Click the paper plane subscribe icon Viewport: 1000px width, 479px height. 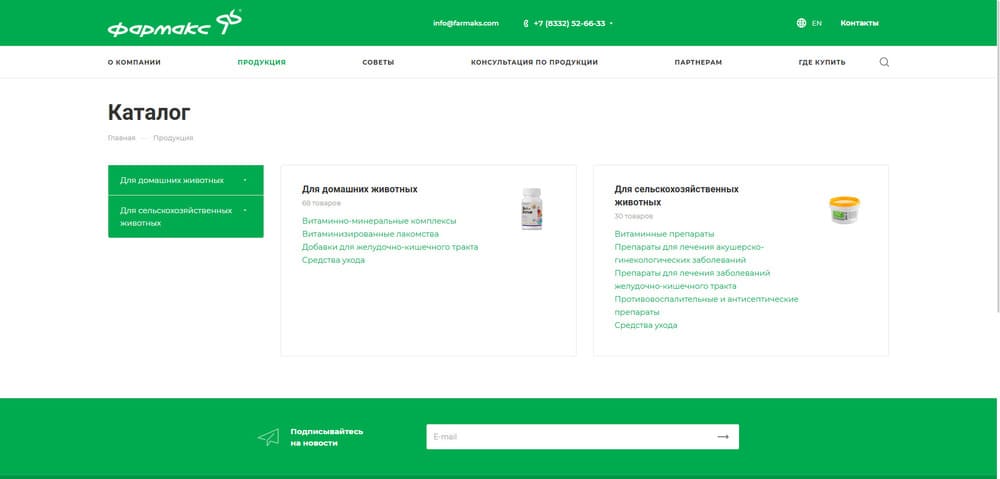[x=268, y=437]
